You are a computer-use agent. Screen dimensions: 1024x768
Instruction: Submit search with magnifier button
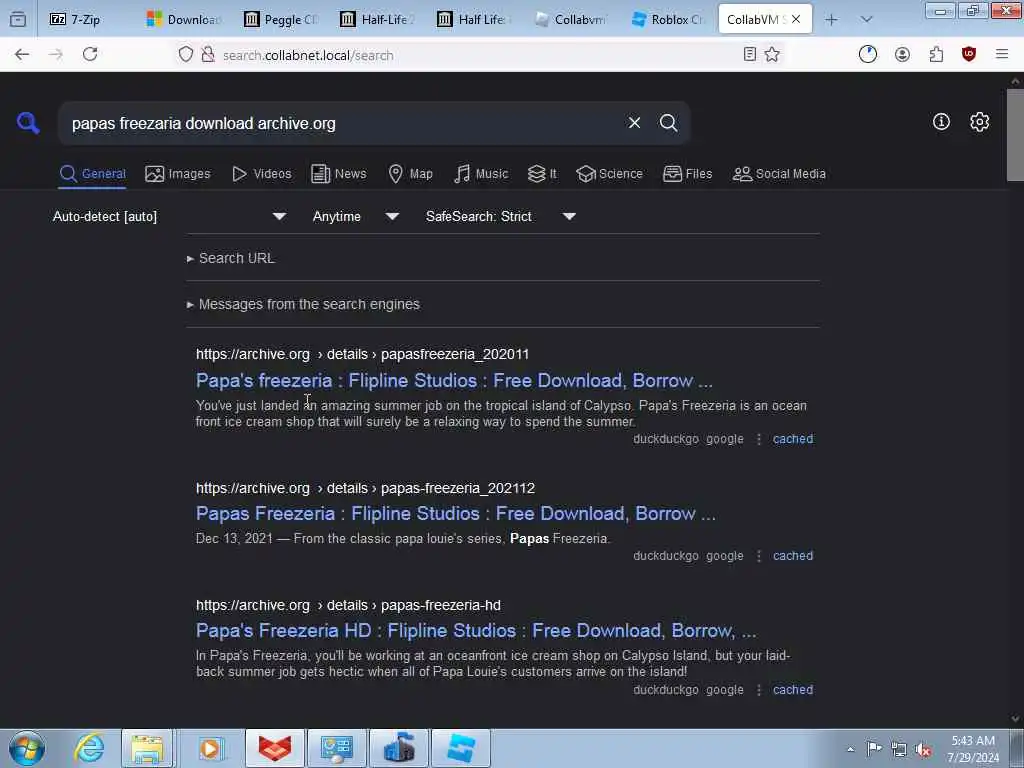(x=668, y=123)
